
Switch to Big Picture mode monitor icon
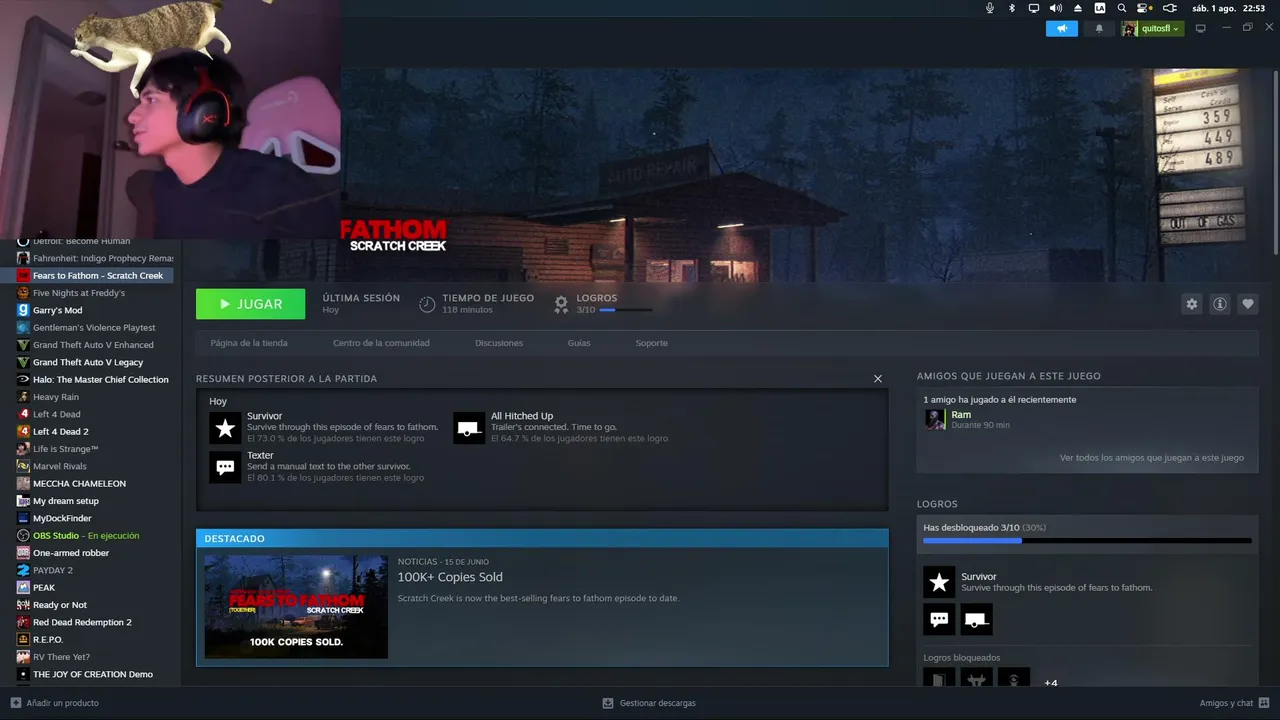[x=1201, y=28]
